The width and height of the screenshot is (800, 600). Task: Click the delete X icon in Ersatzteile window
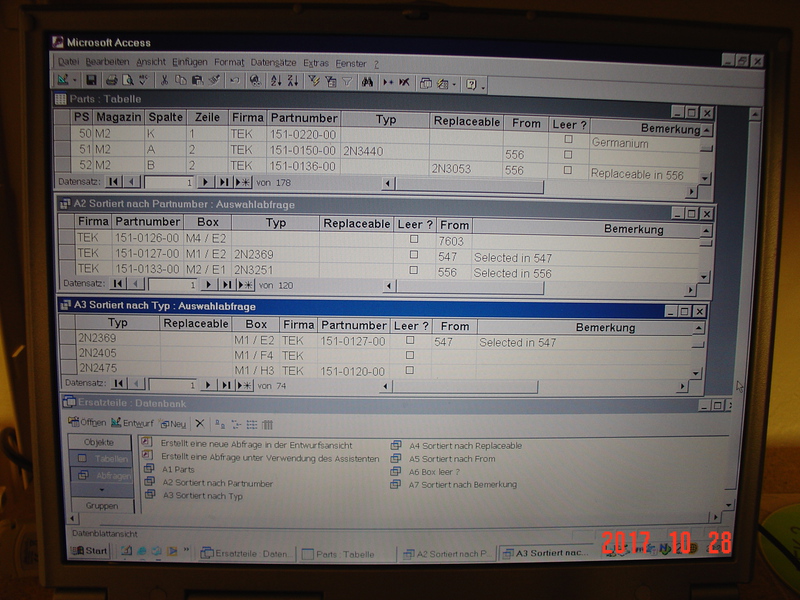199,424
